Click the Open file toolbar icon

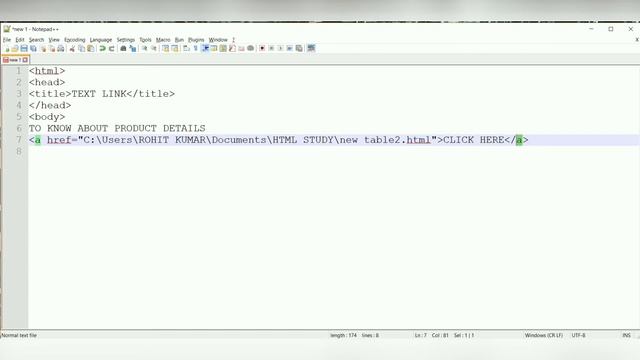point(15,48)
